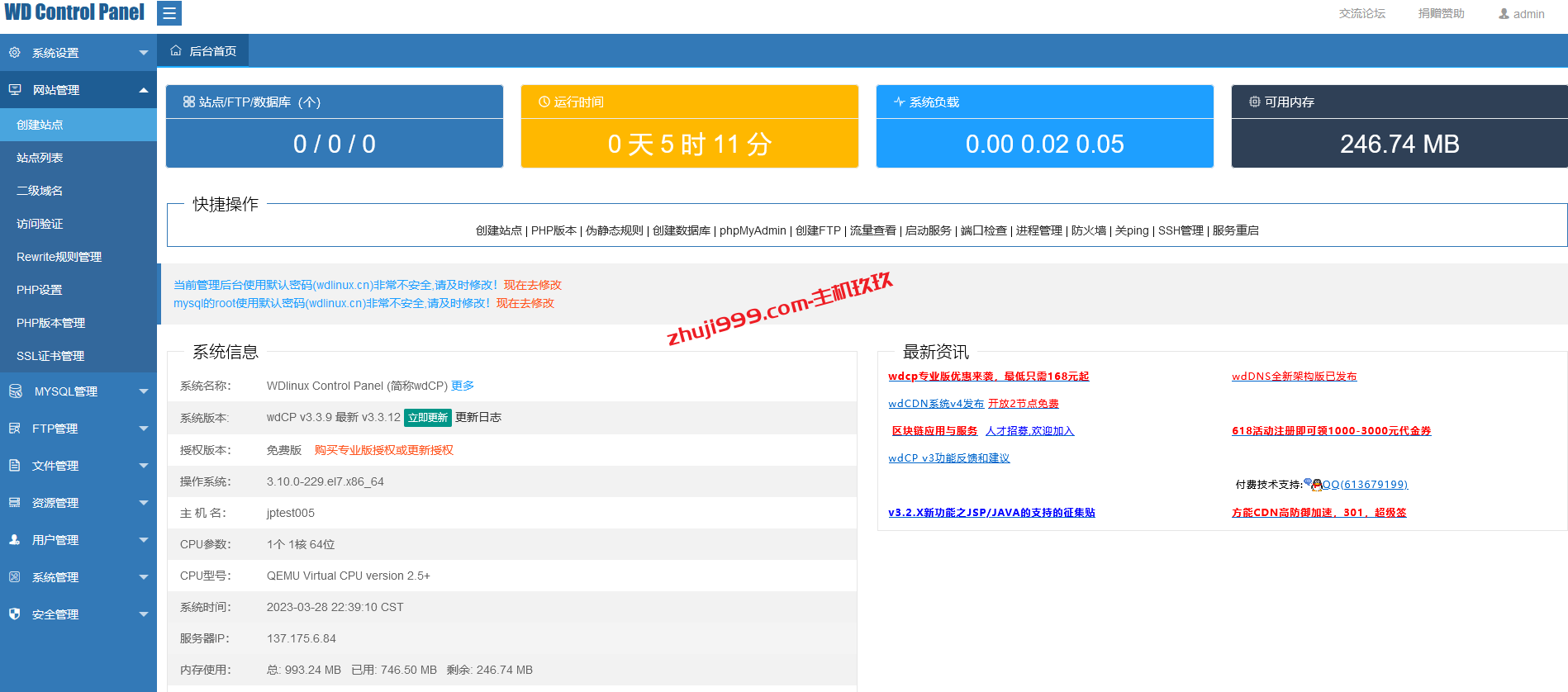
Task: Click the home icon in 后台首页 tab
Action: 176,50
